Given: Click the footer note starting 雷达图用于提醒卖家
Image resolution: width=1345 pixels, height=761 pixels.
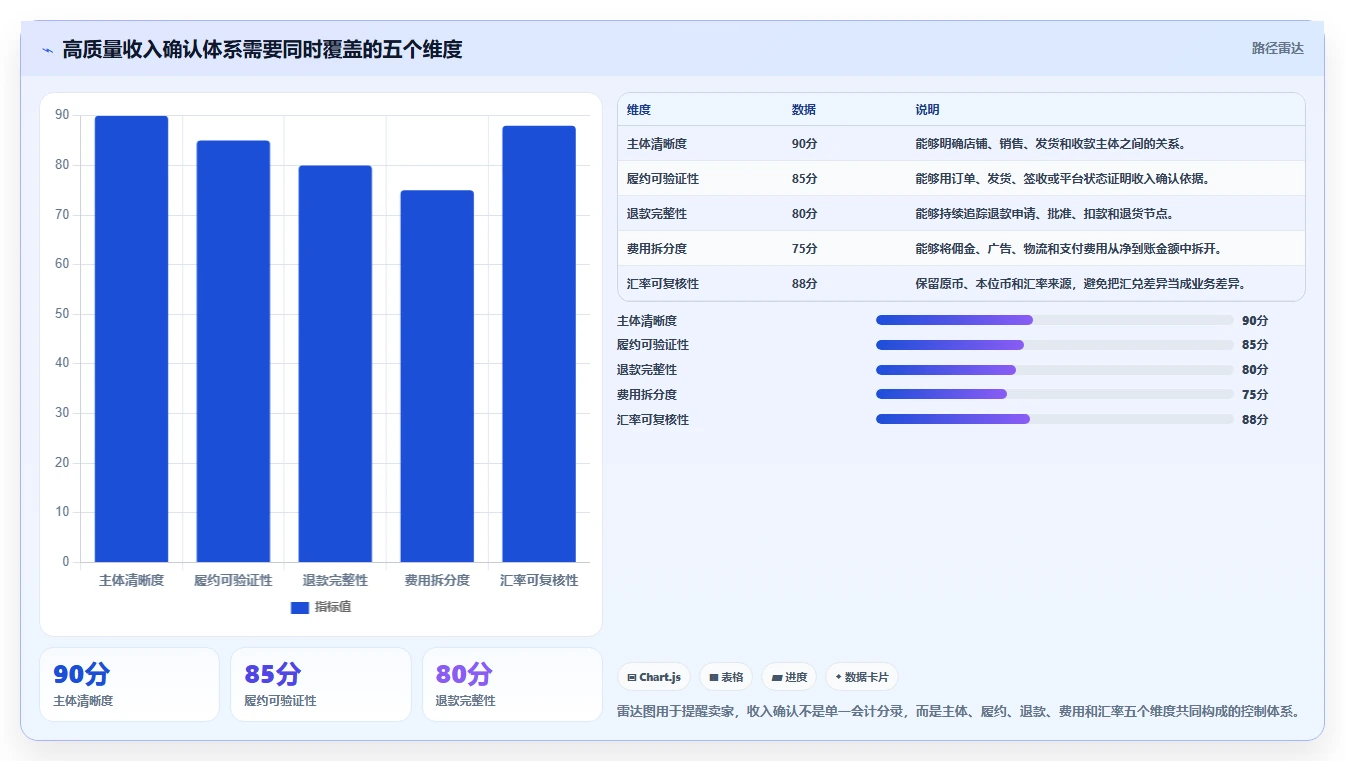Looking at the screenshot, I should [960, 712].
